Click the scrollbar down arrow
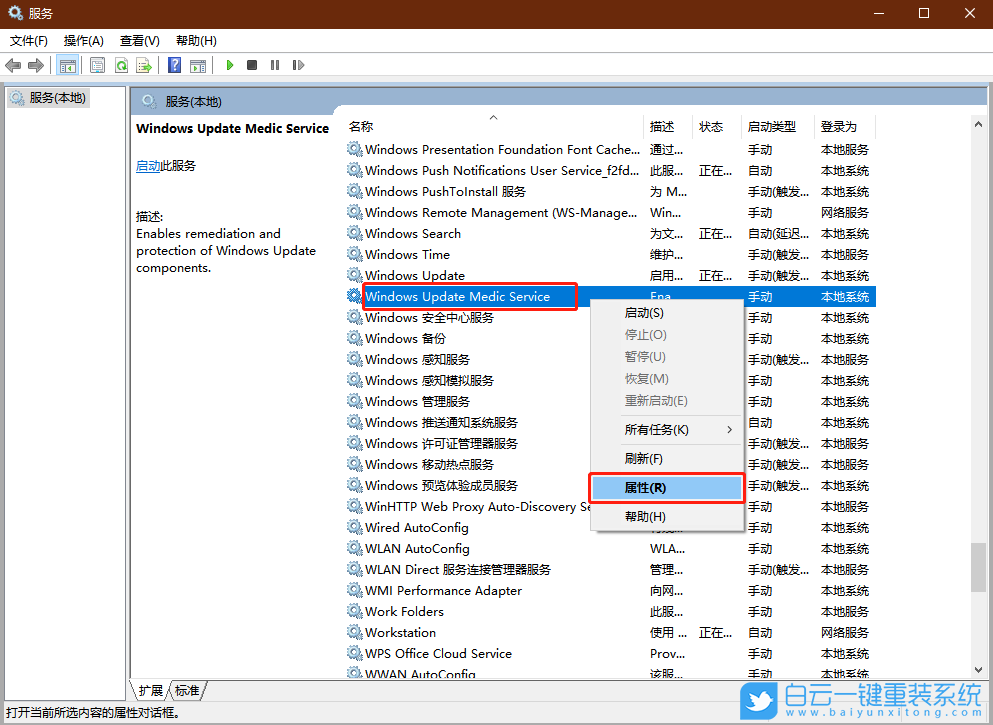The width and height of the screenshot is (993, 725). coord(978,670)
